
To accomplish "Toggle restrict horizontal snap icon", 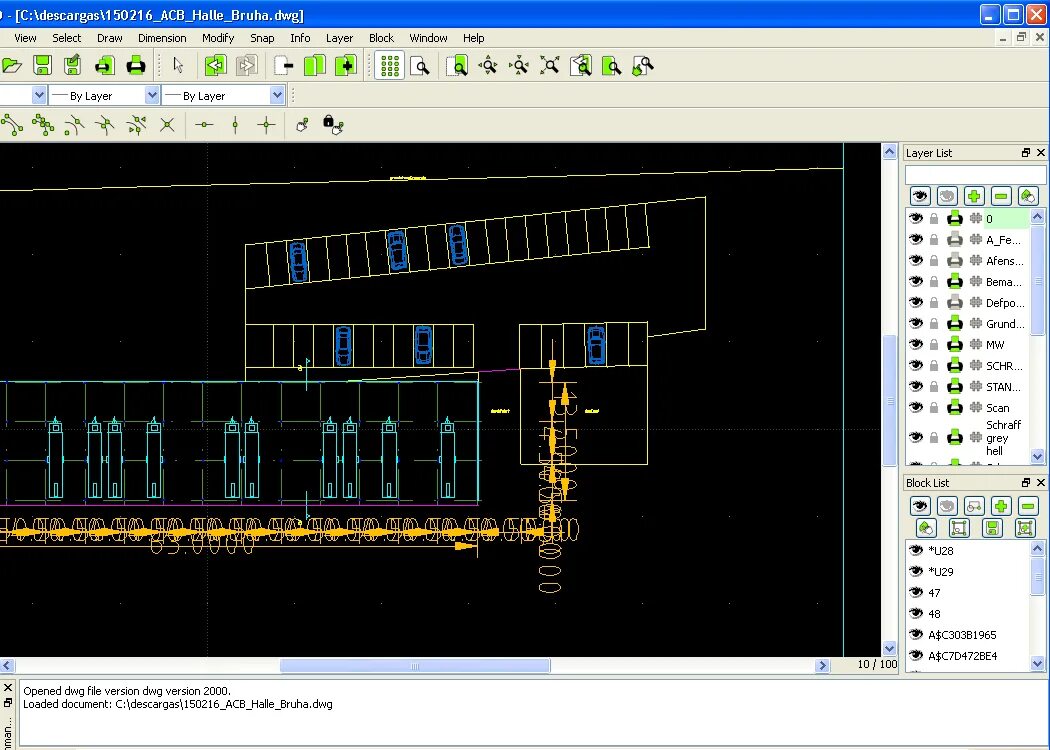I will tap(204, 125).
